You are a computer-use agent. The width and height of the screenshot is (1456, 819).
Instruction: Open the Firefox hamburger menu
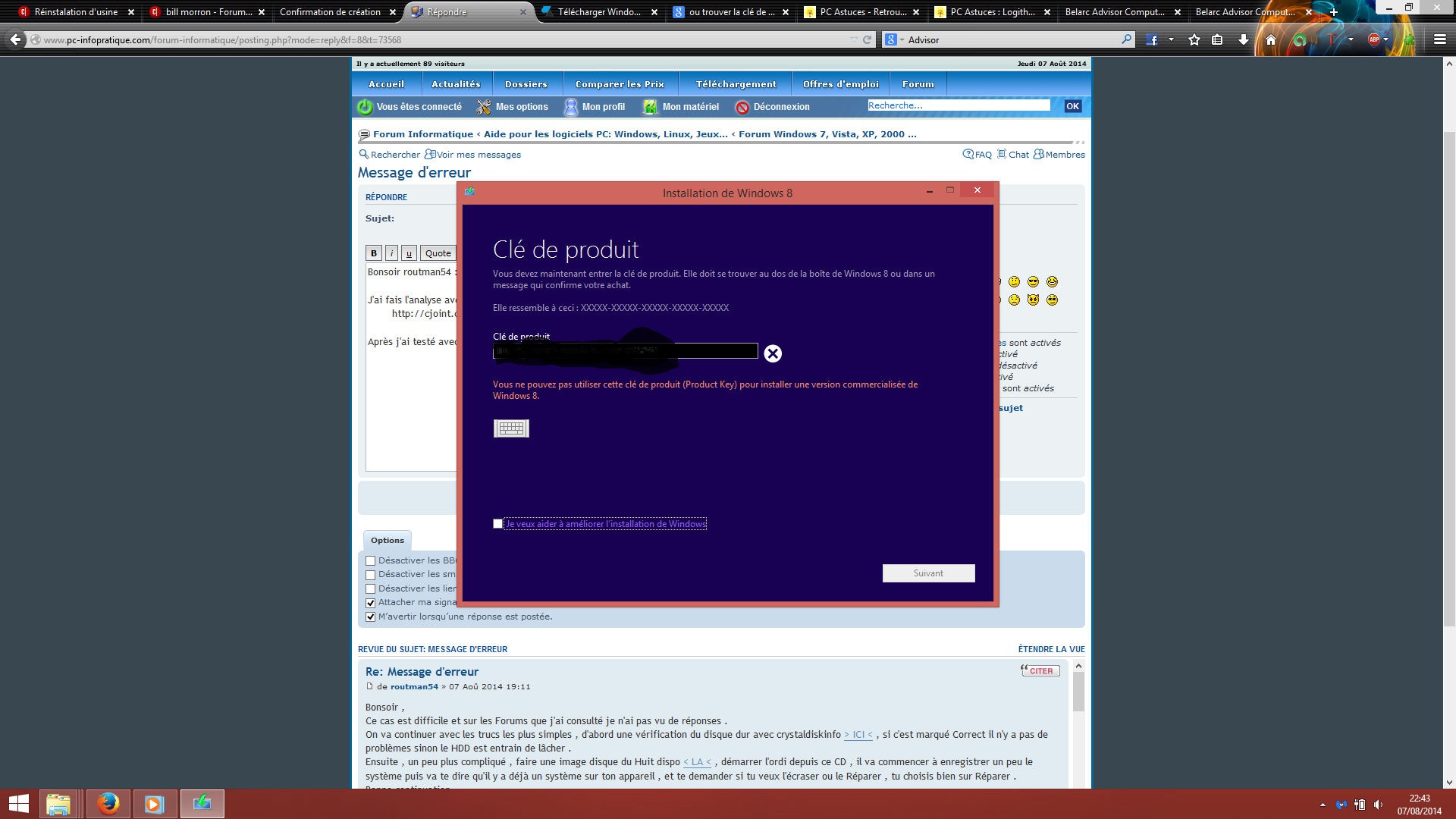(x=1440, y=39)
